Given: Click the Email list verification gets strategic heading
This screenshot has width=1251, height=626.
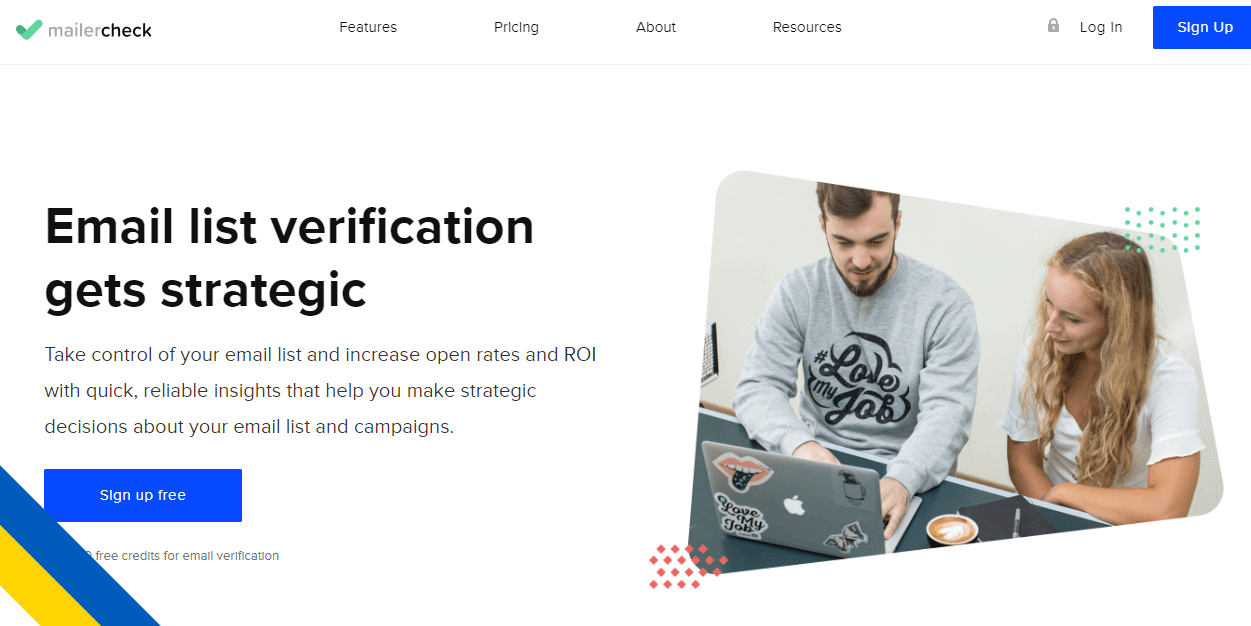Looking at the screenshot, I should click(290, 258).
